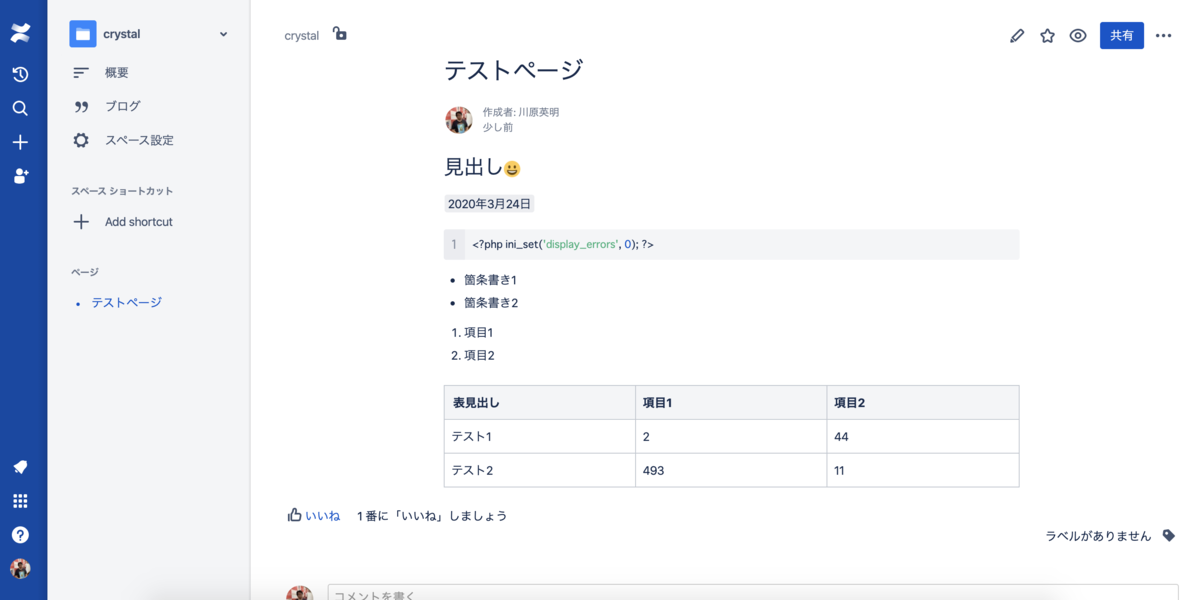Open the recent items clock icon
1200x600 pixels.
[x=20, y=74]
